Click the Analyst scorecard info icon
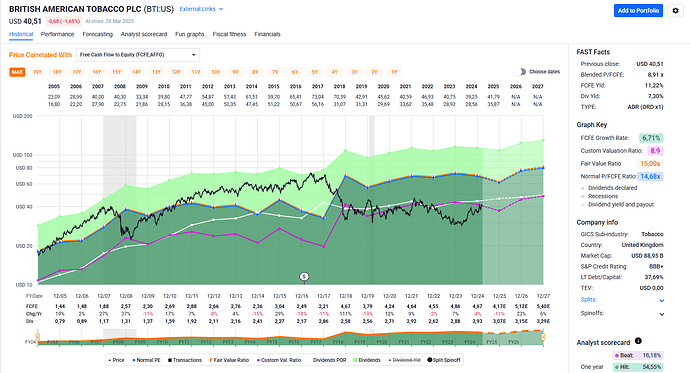 click(x=638, y=341)
